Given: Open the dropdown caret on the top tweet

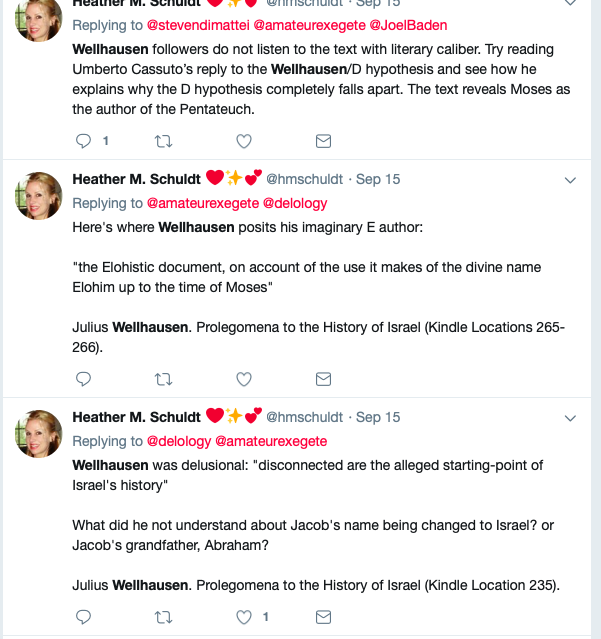Looking at the screenshot, I should click(571, 4).
